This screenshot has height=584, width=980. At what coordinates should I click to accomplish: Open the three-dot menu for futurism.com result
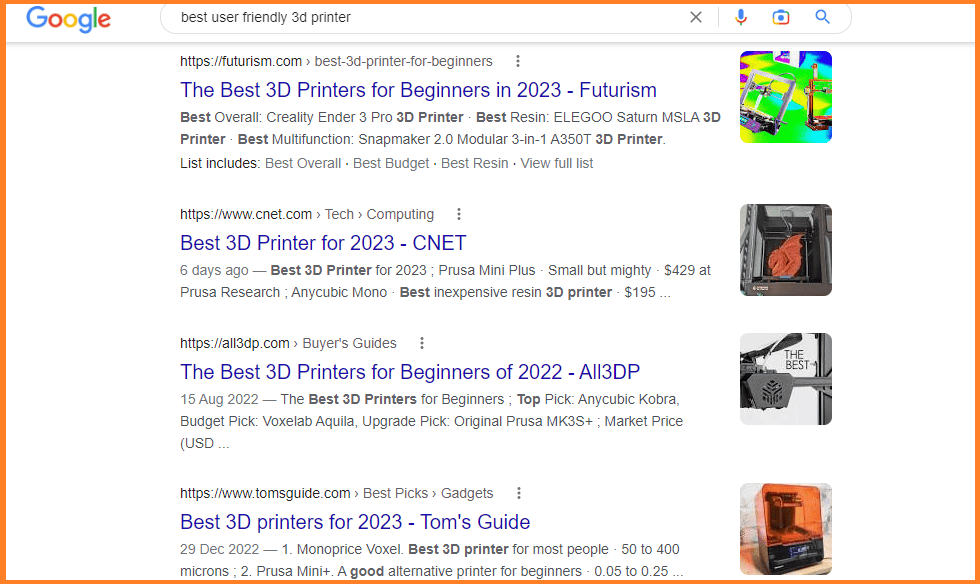point(518,61)
